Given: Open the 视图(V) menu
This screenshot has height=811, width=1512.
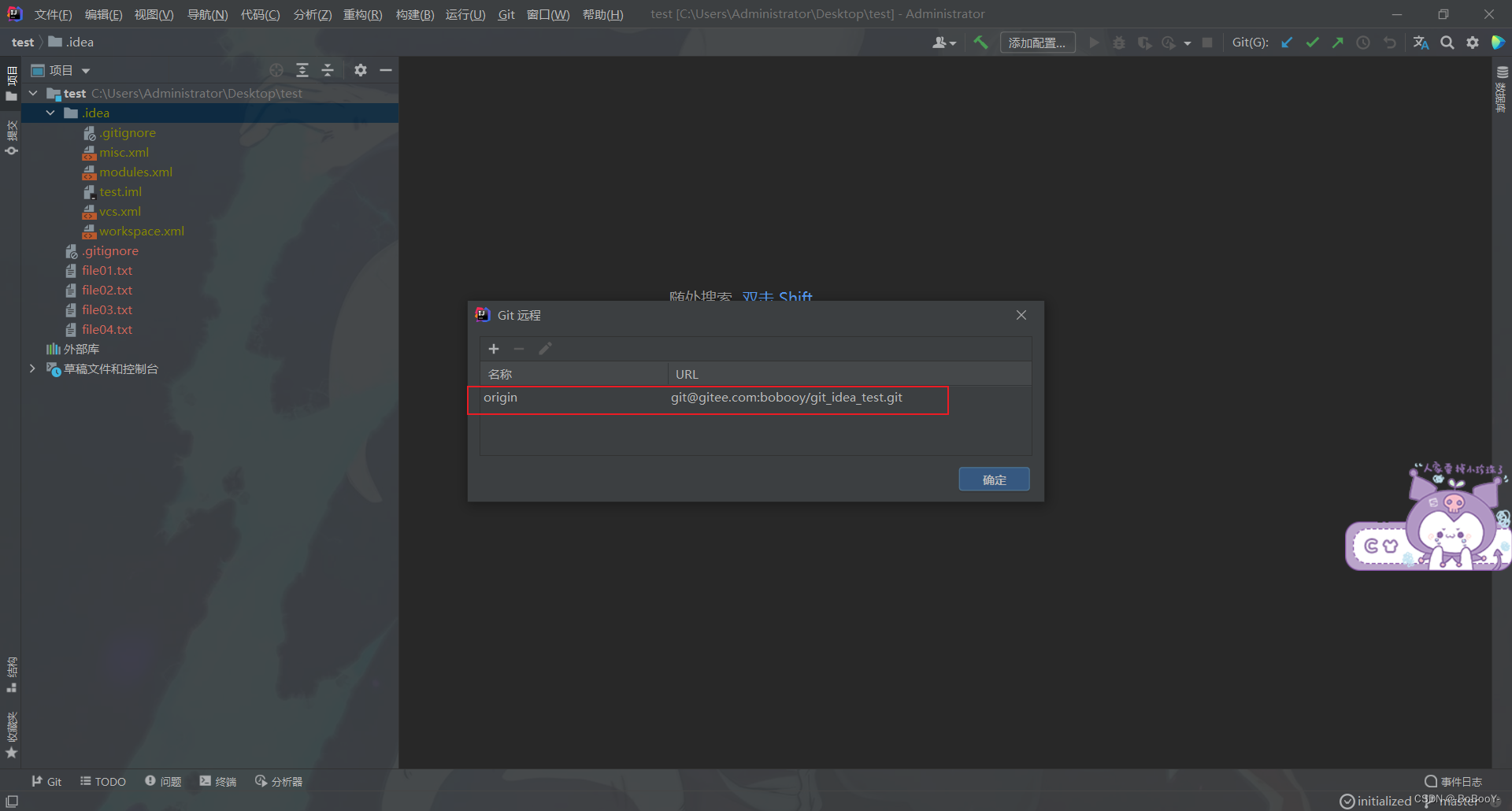Looking at the screenshot, I should pyautogui.click(x=154, y=14).
